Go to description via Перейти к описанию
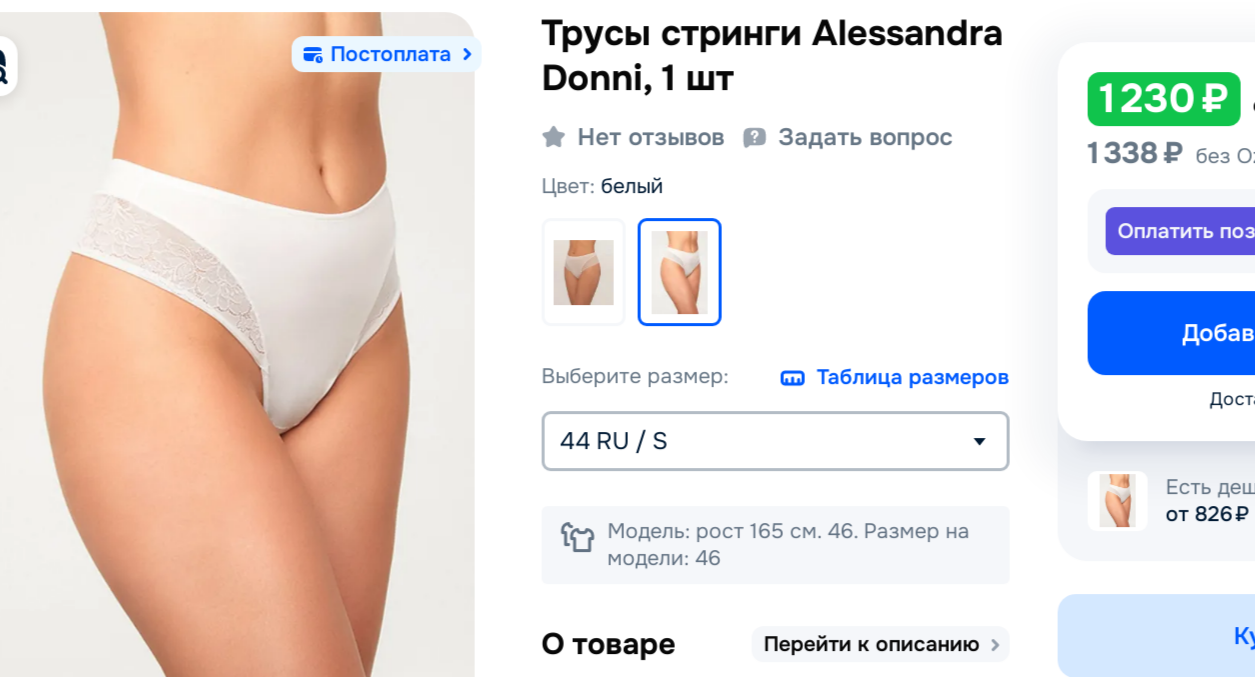Screen dimensions: 1255x677 coord(880,644)
